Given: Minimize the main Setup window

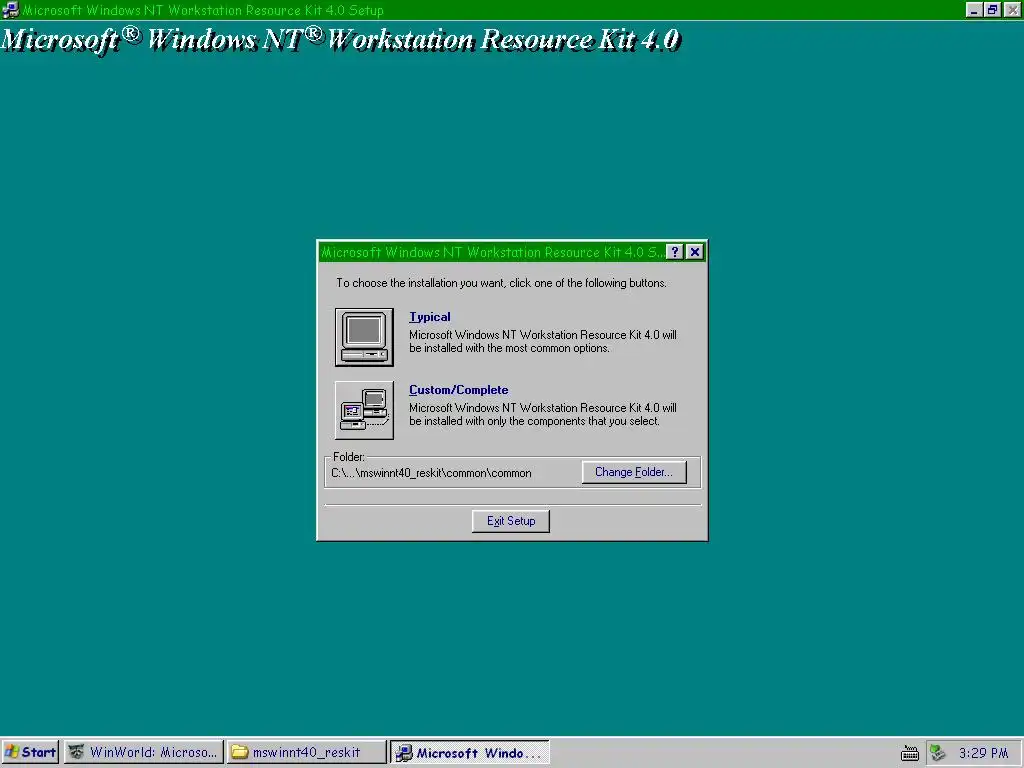Looking at the screenshot, I should pos(974,10).
